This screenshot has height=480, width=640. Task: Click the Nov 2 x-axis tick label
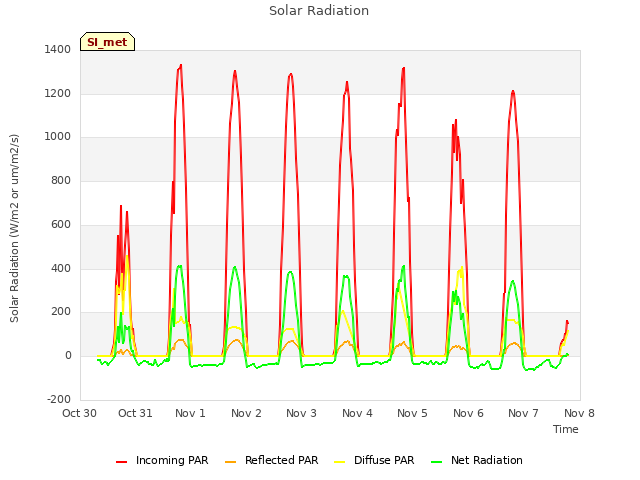pyautogui.click(x=246, y=413)
